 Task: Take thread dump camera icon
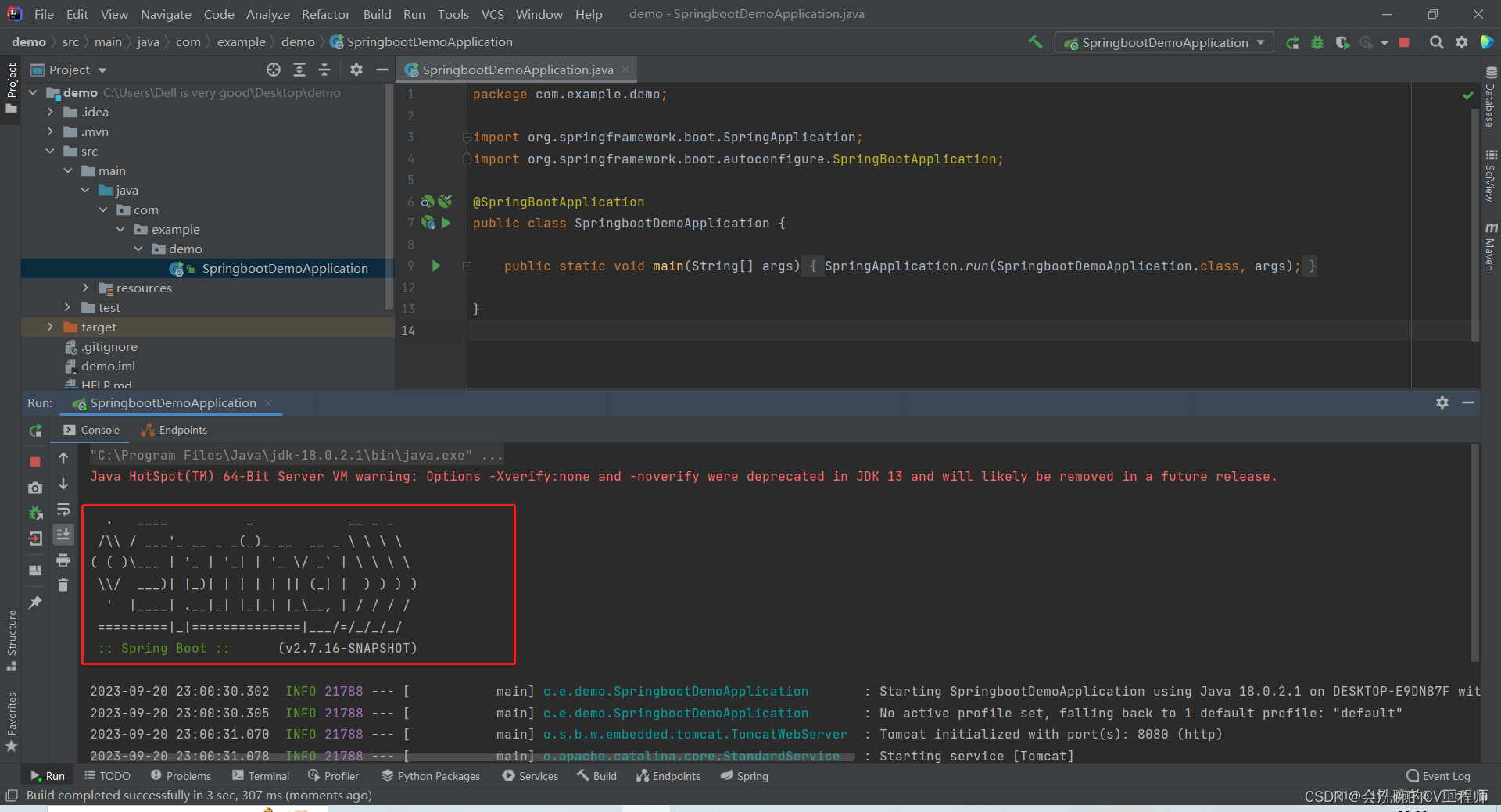point(35,488)
